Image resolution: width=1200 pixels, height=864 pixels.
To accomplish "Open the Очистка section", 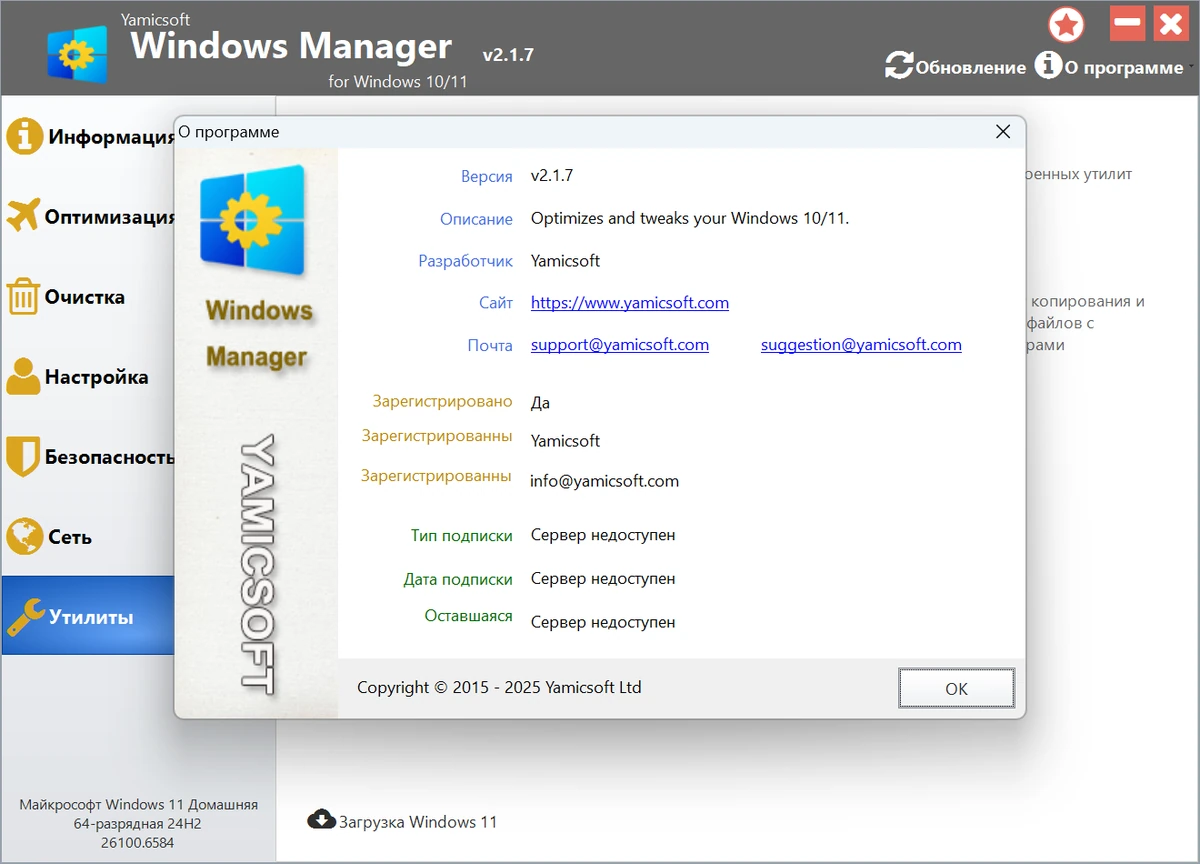I will pyautogui.click(x=88, y=297).
